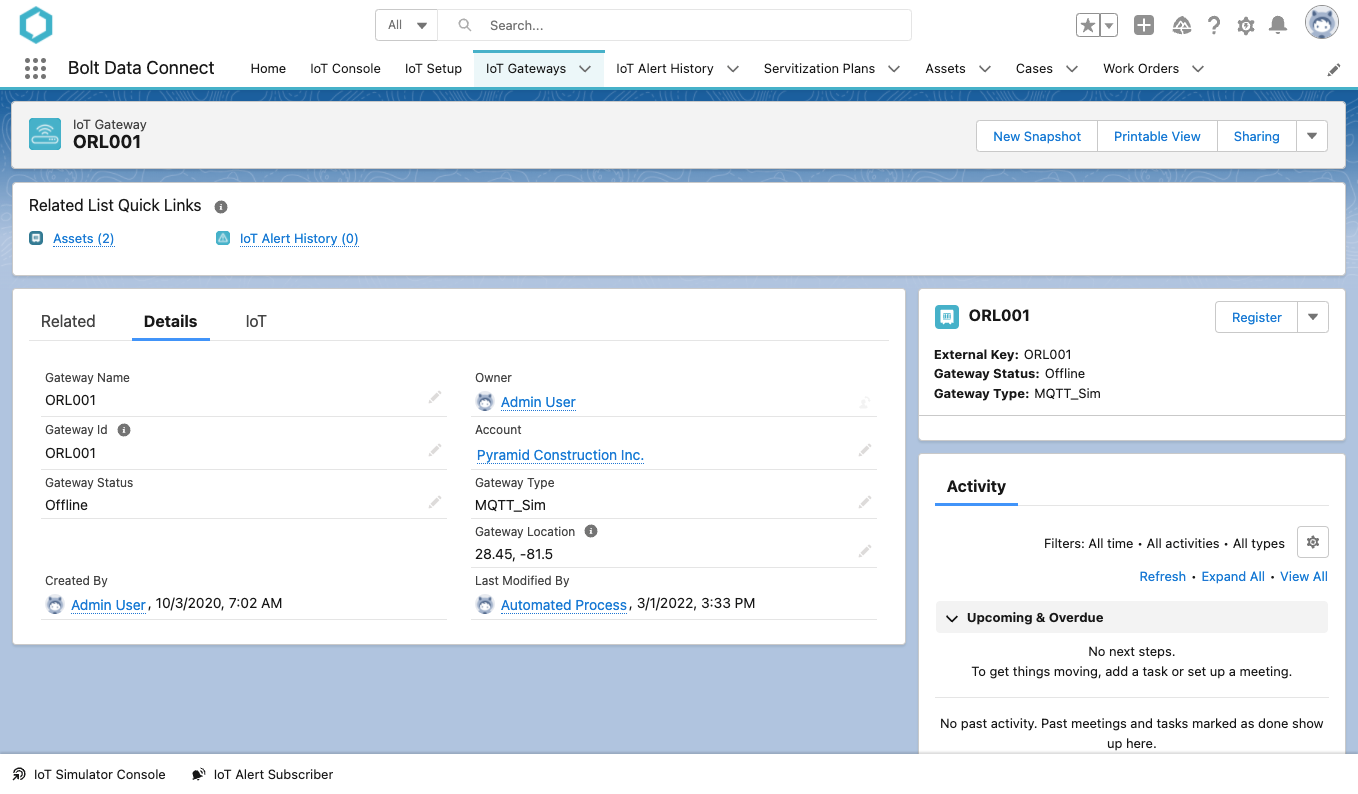This screenshot has height=794, width=1358.
Task: Open the Admin User owner link
Action: (x=538, y=402)
